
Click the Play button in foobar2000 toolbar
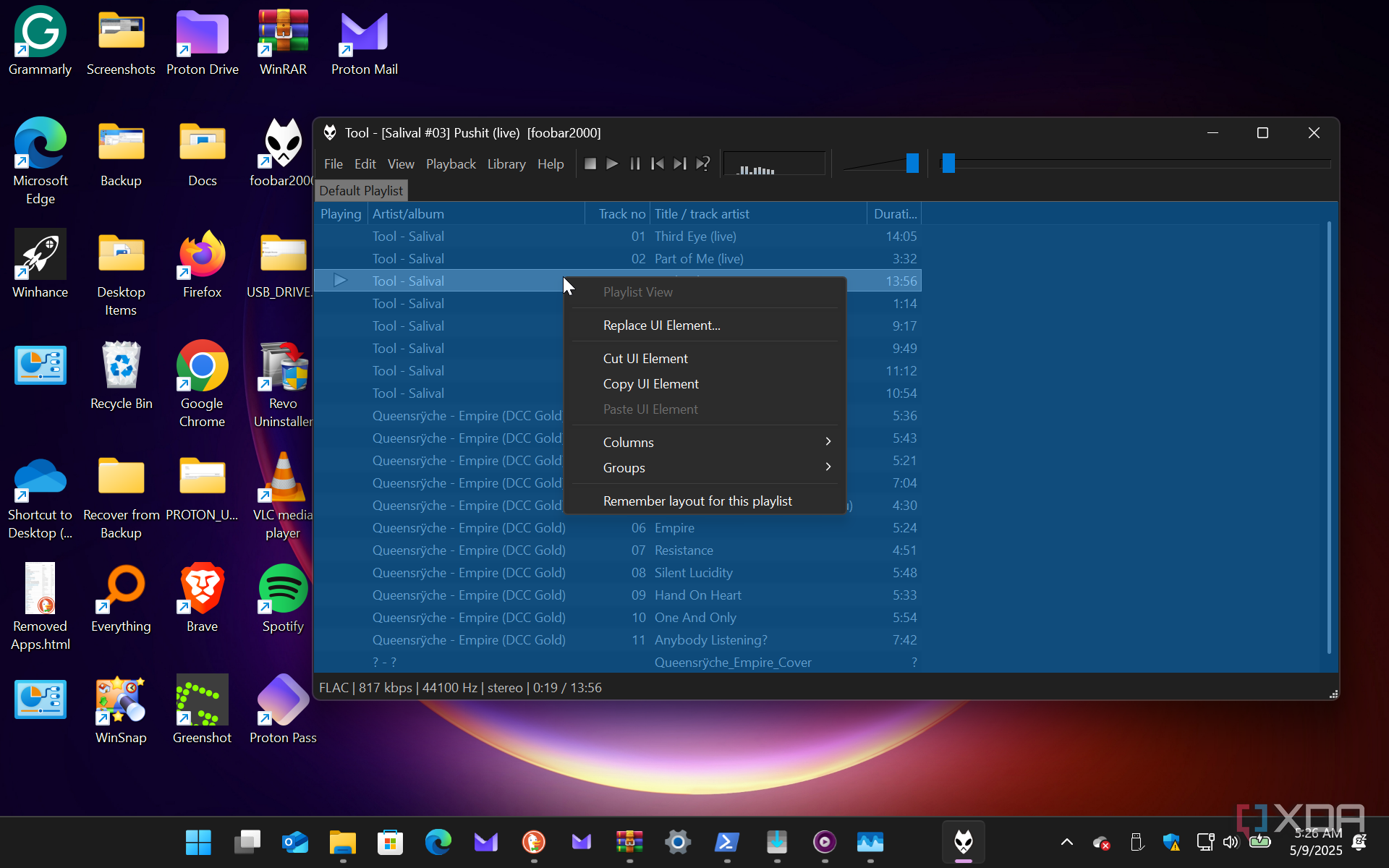[x=612, y=164]
